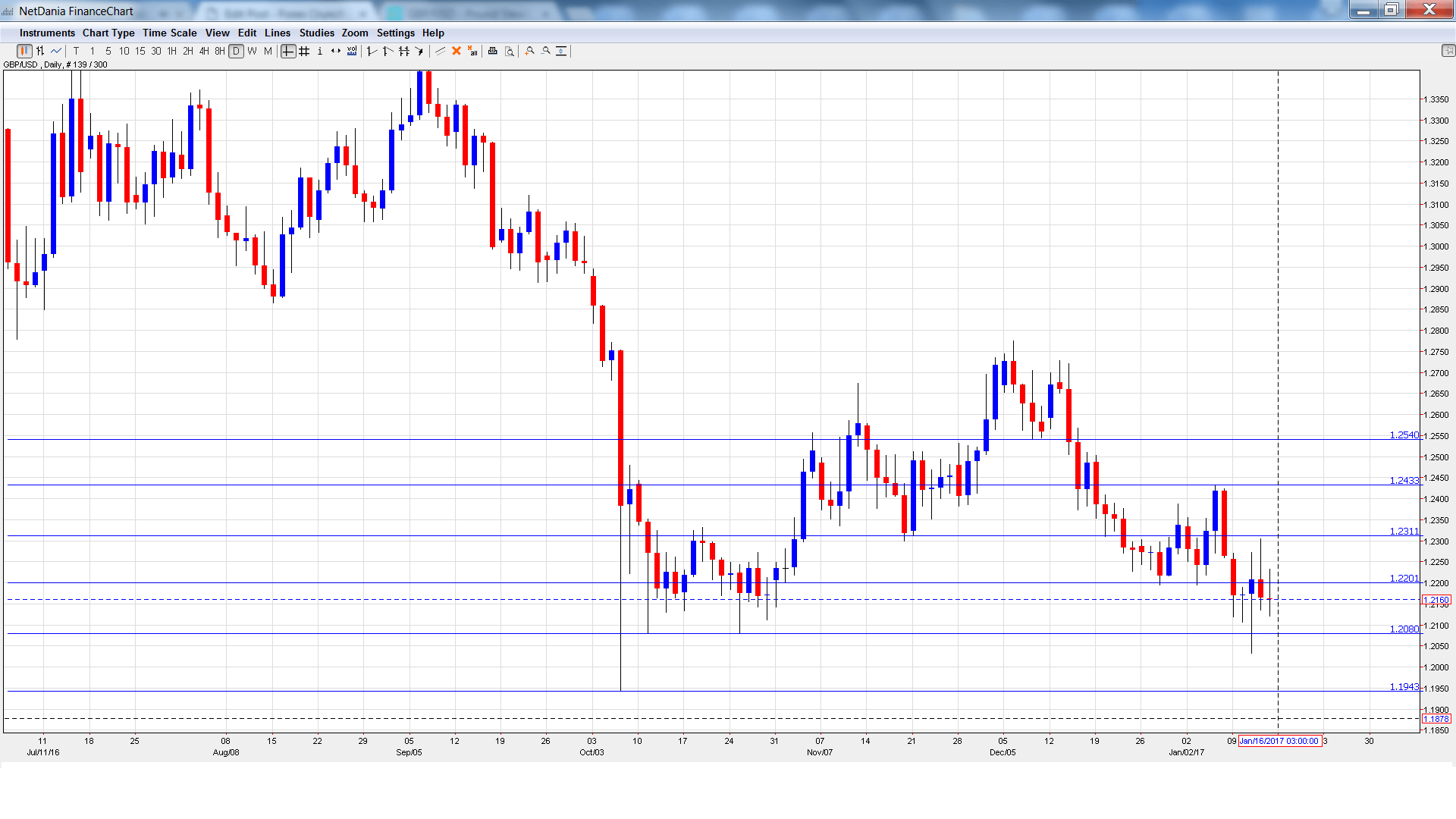Image resolution: width=1456 pixels, height=819 pixels.
Task: Toggle volume (vol) display icon
Action: tap(352, 52)
